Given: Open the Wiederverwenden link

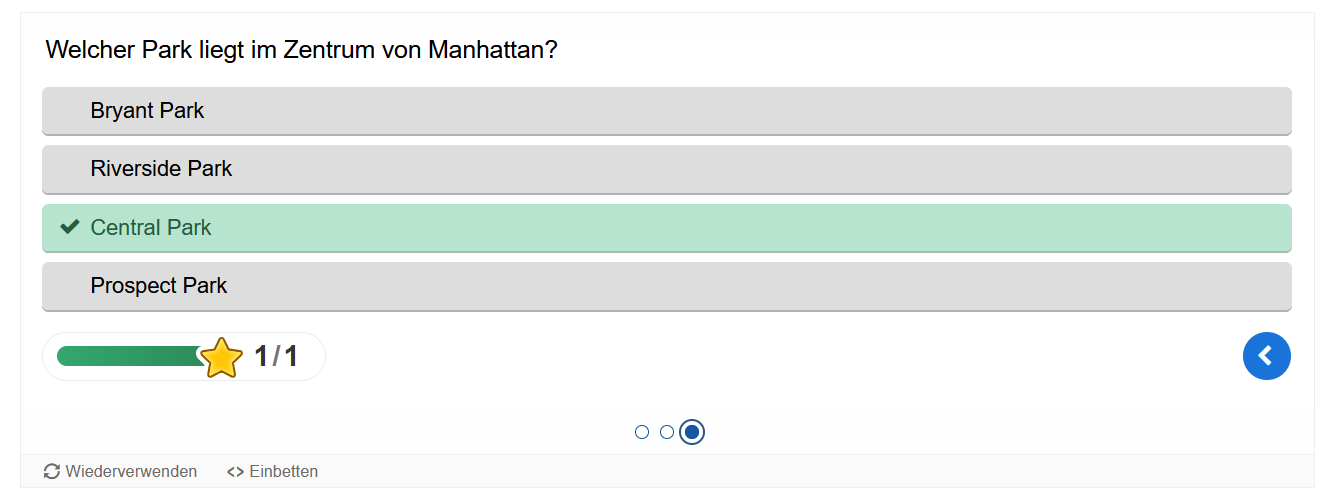Looking at the screenshot, I should [x=131, y=472].
